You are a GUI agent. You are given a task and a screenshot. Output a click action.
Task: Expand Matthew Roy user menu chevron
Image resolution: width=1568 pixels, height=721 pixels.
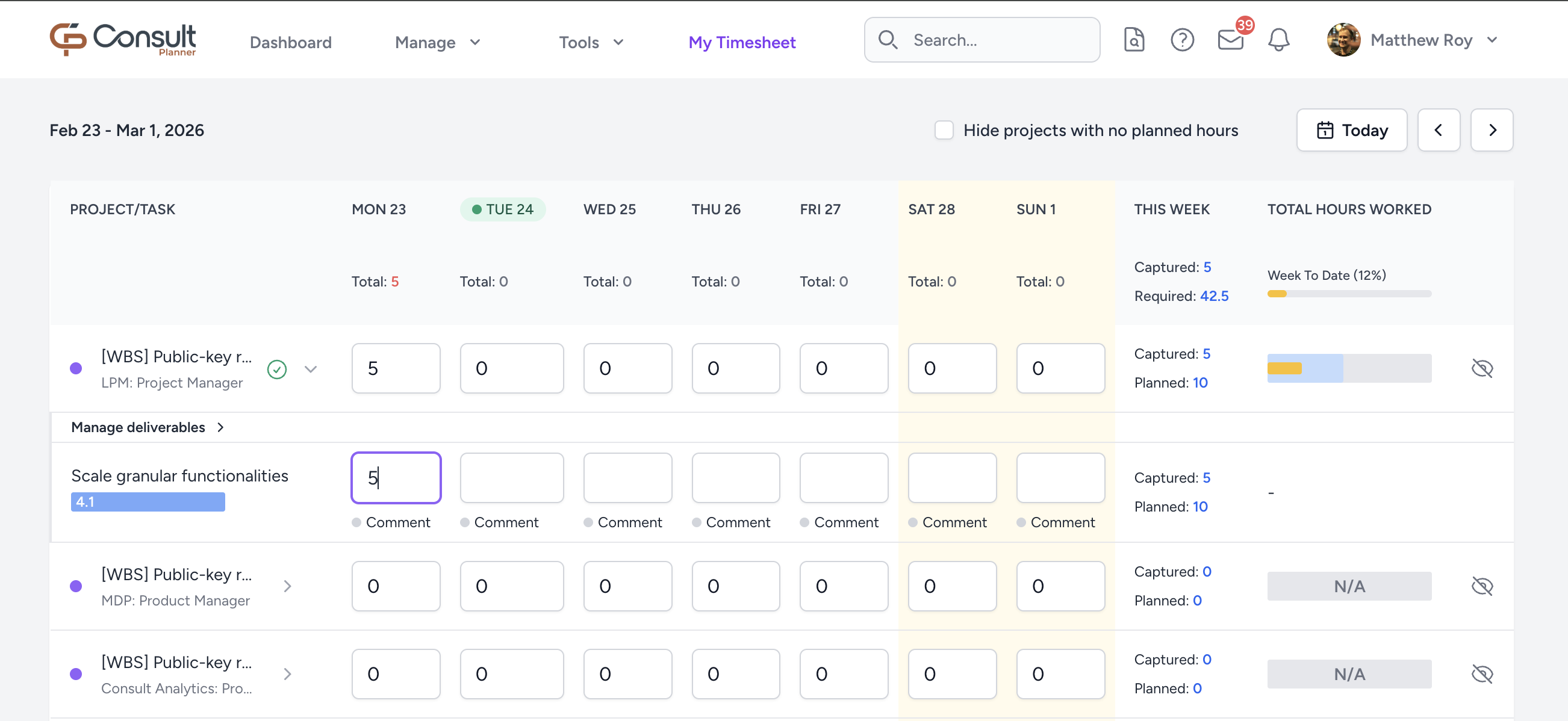click(1492, 40)
